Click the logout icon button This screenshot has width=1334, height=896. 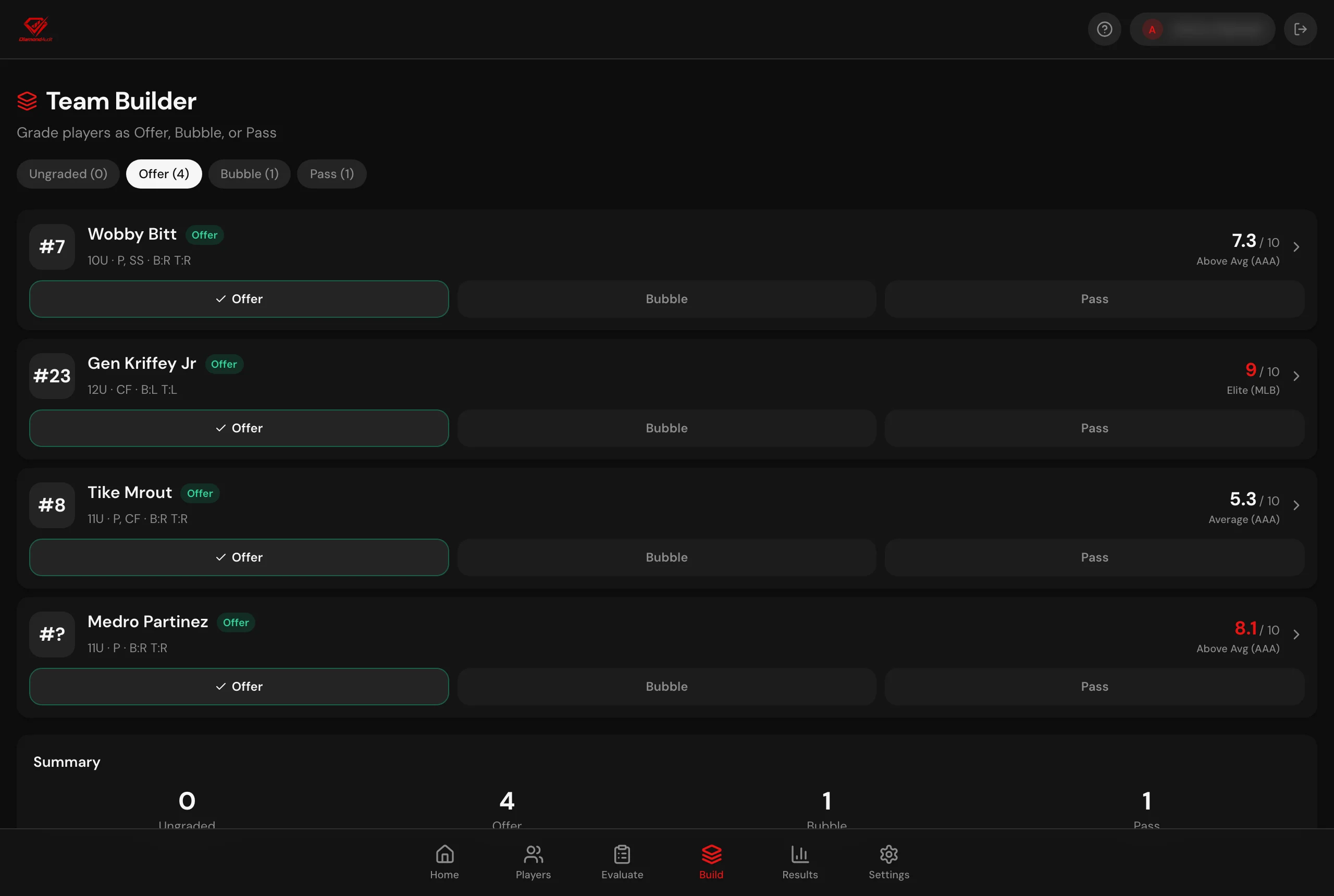click(1300, 29)
